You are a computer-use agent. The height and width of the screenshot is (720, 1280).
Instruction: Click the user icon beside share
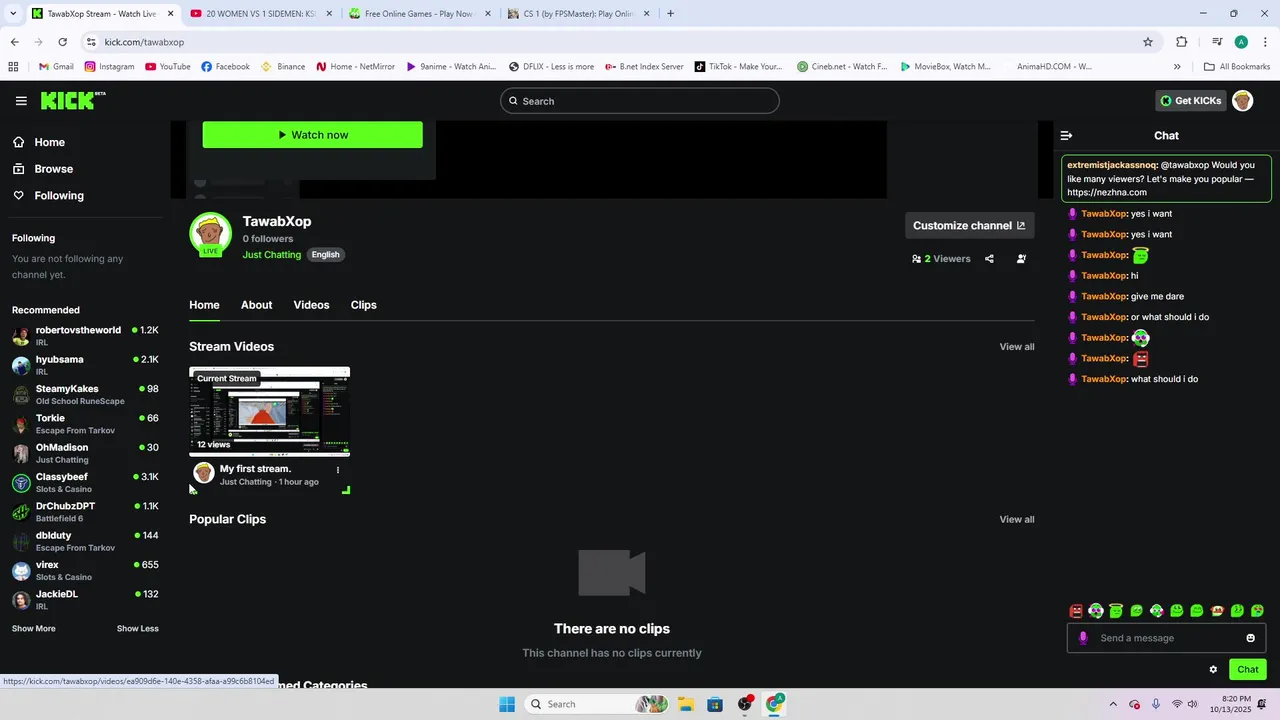[x=1021, y=259]
